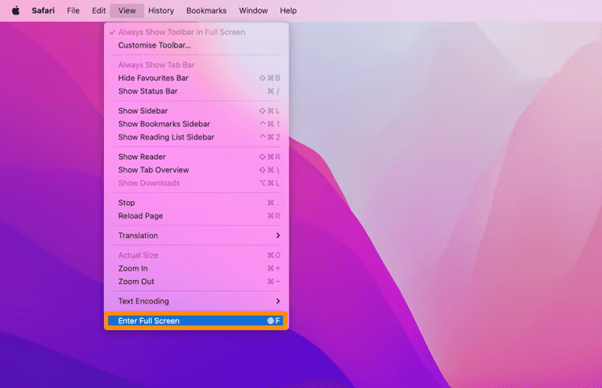Image resolution: width=602 pixels, height=388 pixels.
Task: Select Show Downloads item
Action: tap(196, 183)
